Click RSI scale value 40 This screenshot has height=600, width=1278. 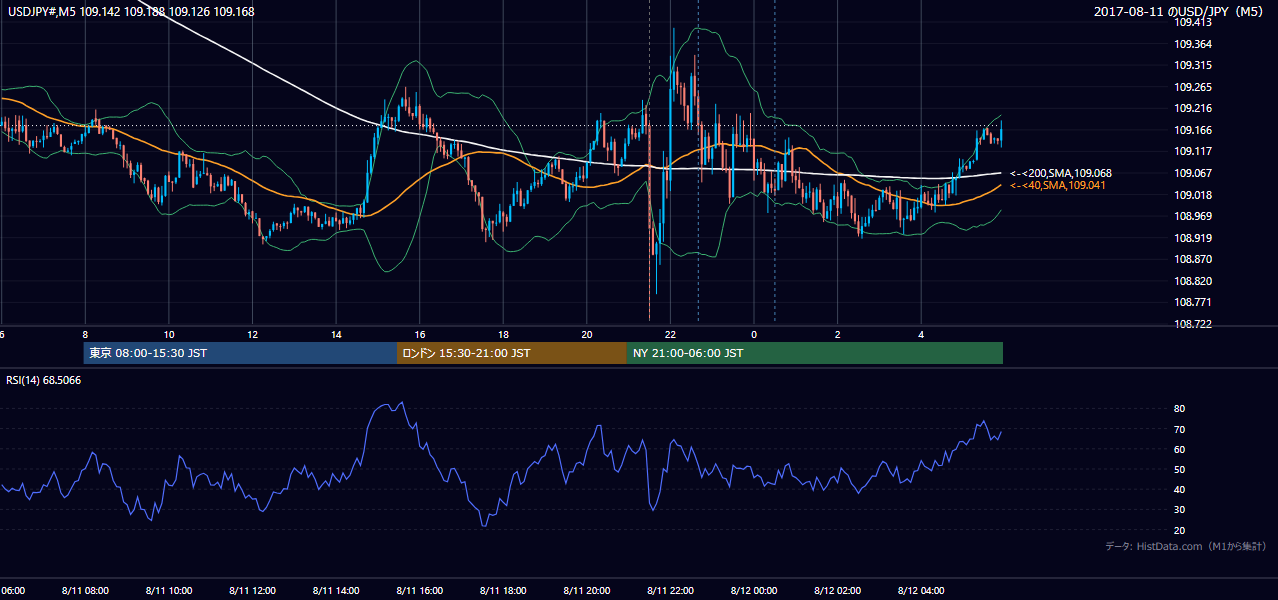click(x=1180, y=490)
